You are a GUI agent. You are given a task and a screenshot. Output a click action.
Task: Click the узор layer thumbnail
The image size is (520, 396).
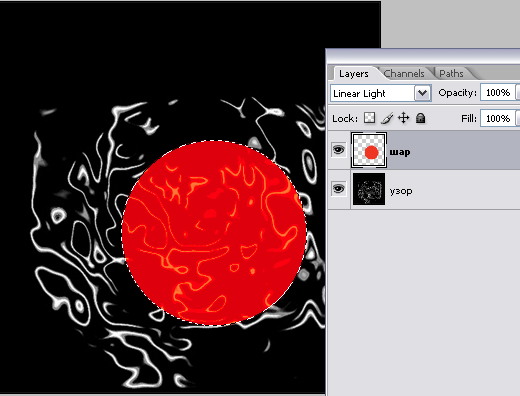point(369,189)
